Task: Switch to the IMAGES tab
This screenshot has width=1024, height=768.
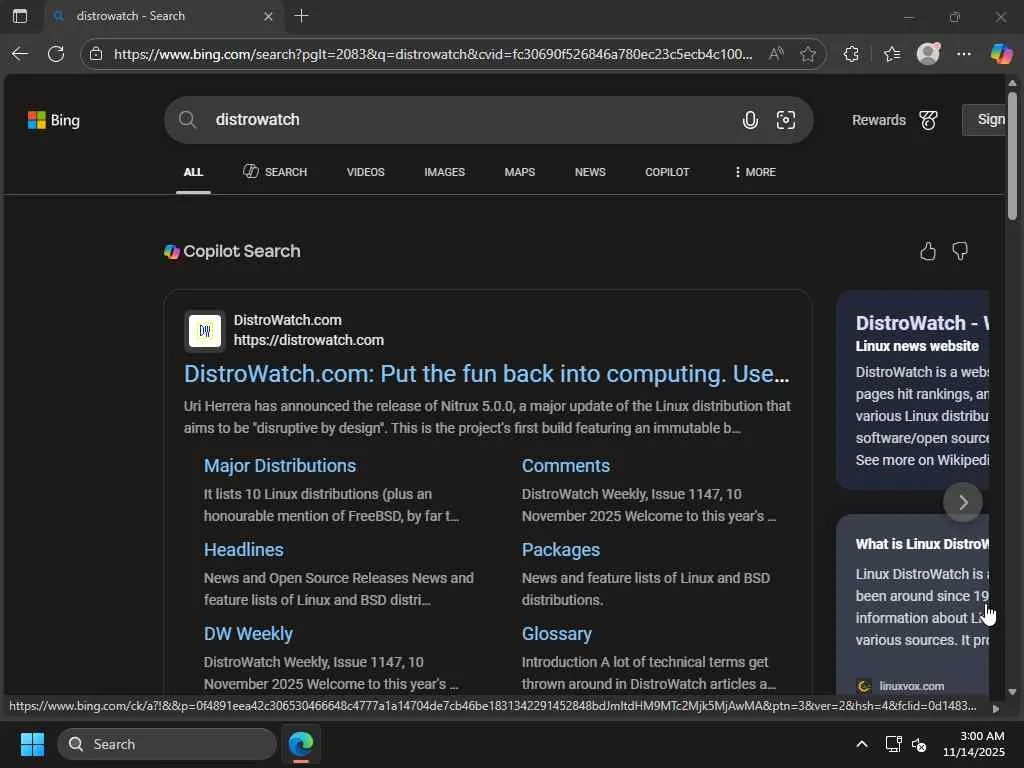Action: pos(444,172)
